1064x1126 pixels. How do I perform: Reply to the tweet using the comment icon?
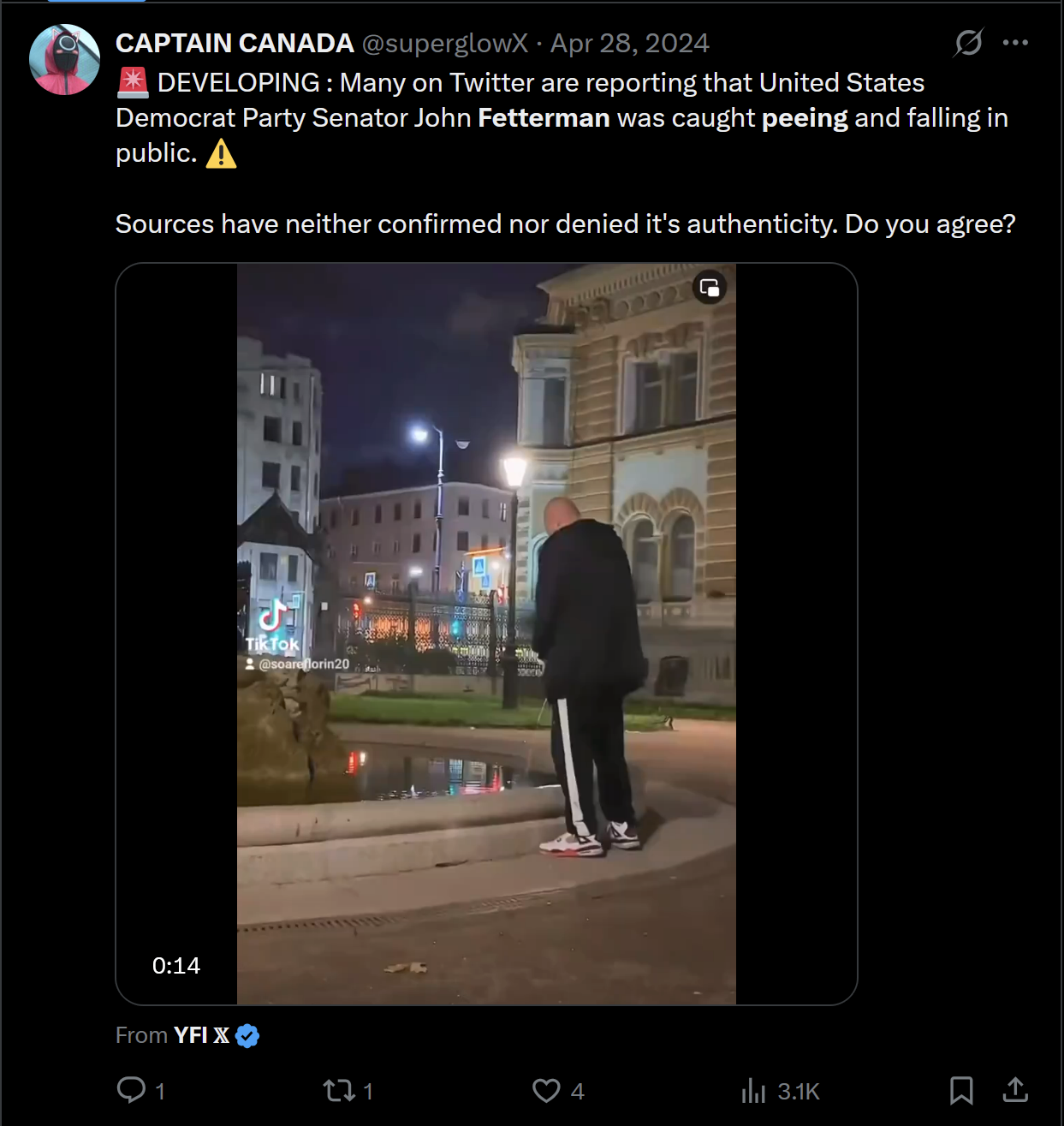pyautogui.click(x=131, y=1090)
